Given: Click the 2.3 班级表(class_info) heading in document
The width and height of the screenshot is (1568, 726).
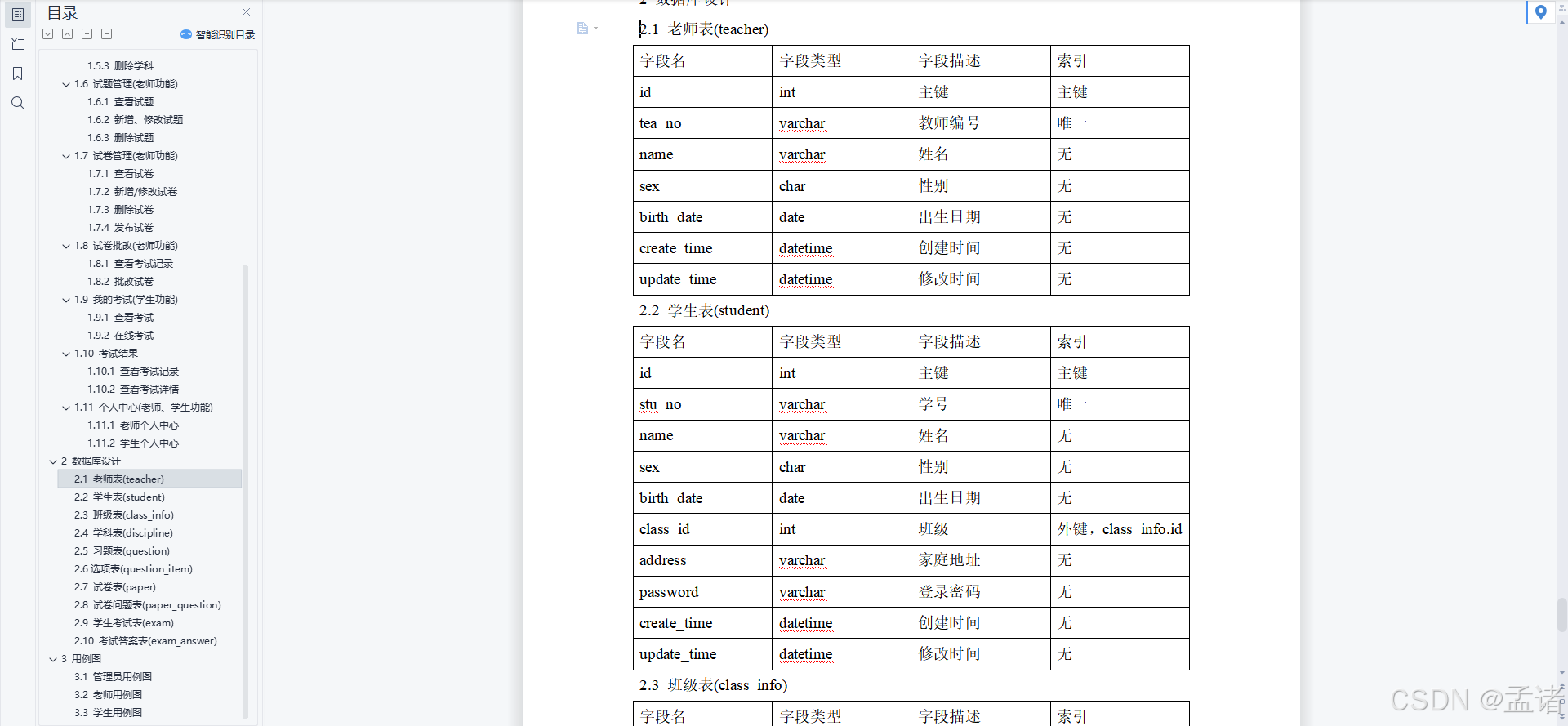Looking at the screenshot, I should tap(713, 685).
